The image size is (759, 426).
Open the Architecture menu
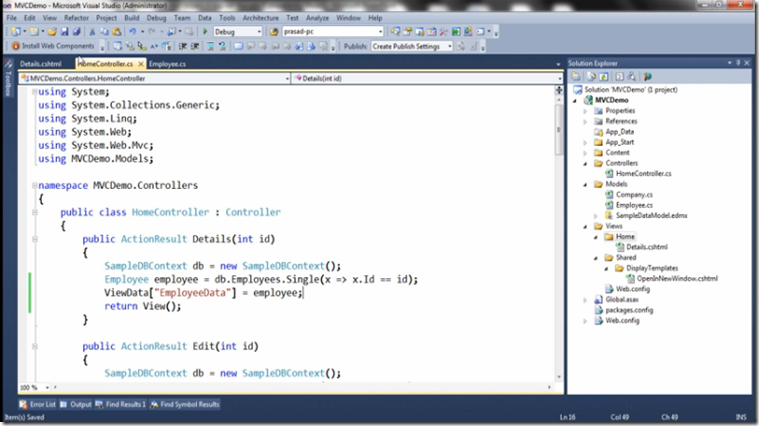point(260,18)
